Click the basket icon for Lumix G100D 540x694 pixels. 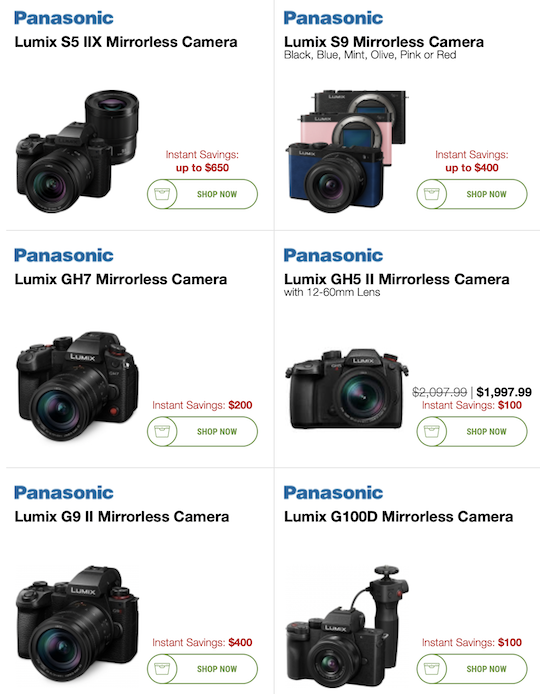pyautogui.click(x=432, y=668)
